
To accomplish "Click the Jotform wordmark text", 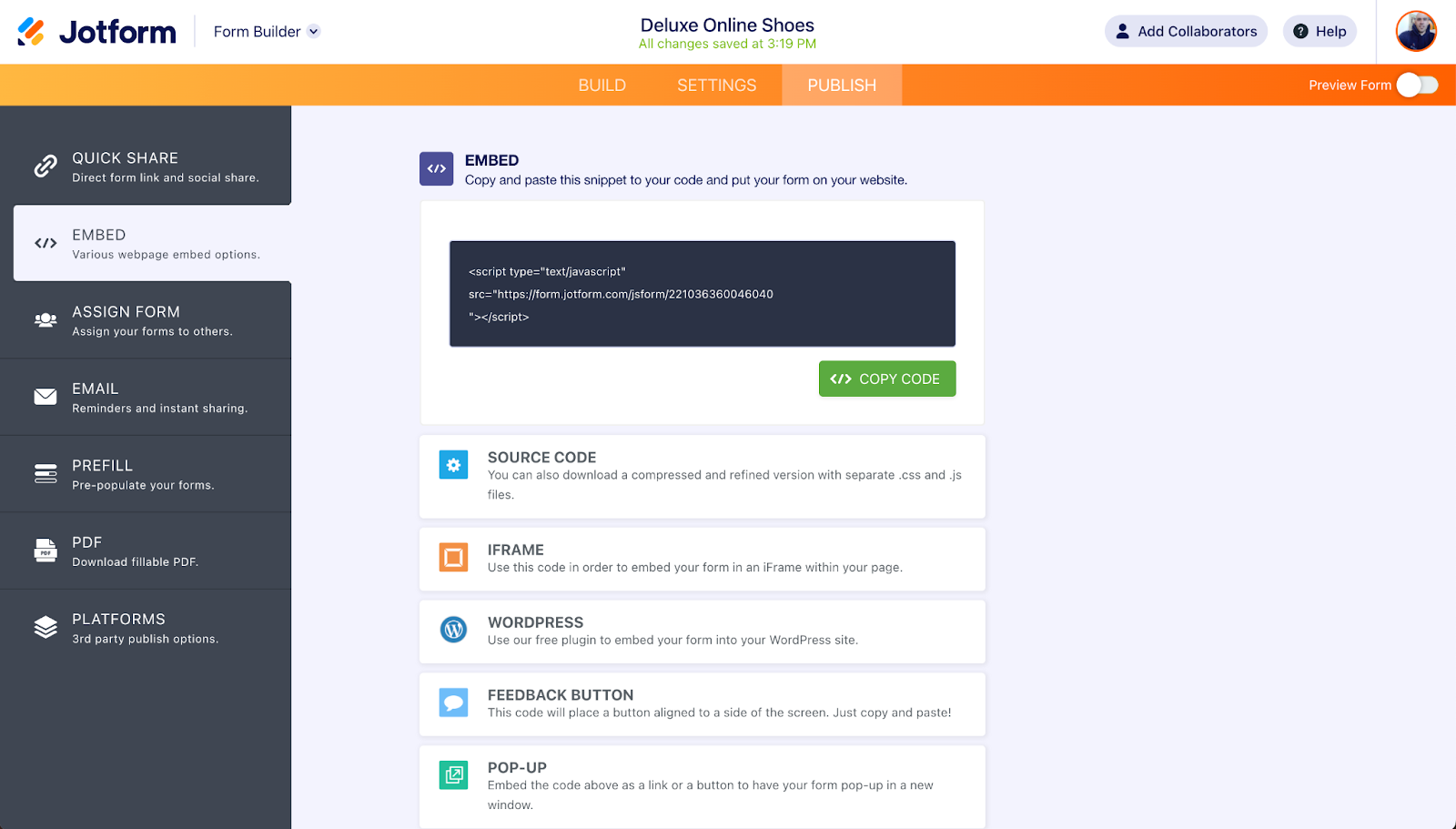I will click(x=117, y=32).
